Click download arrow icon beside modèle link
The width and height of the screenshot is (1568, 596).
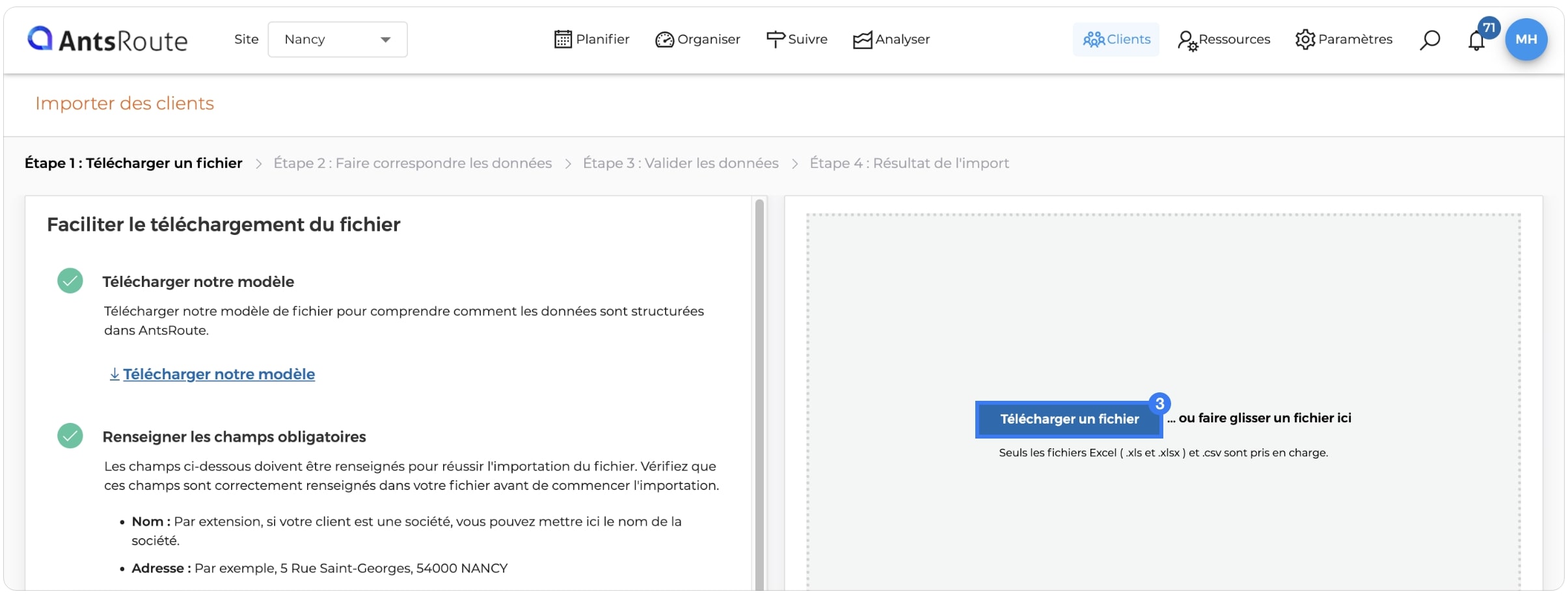115,374
